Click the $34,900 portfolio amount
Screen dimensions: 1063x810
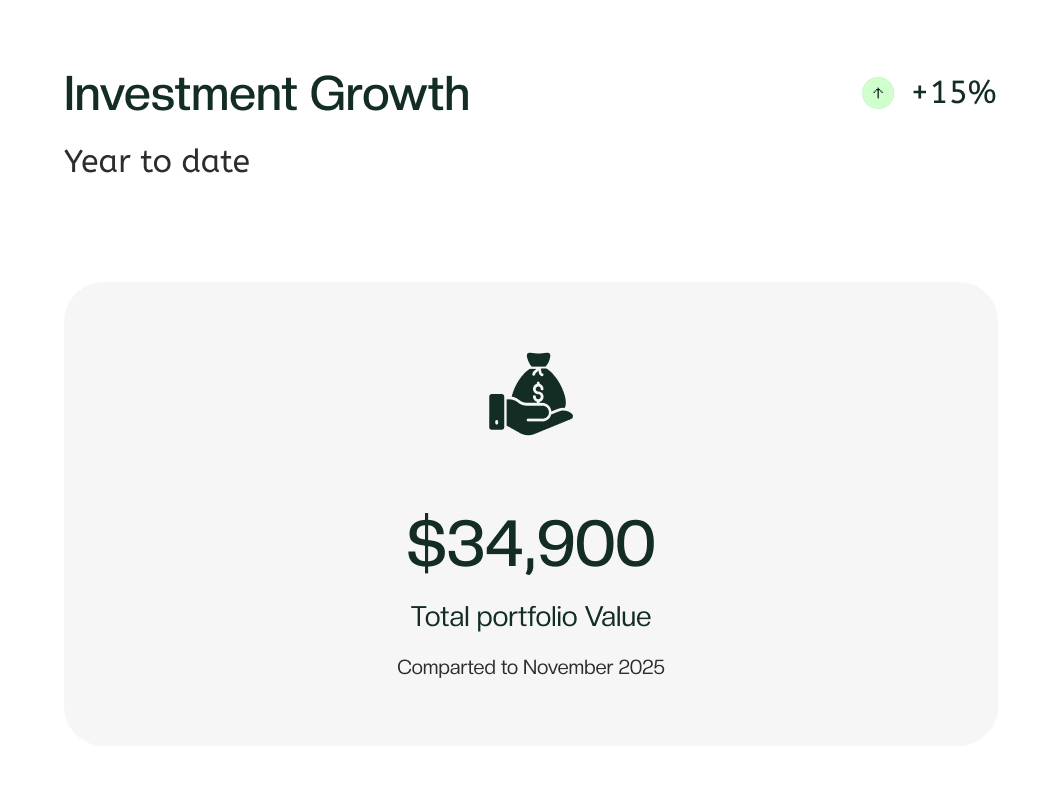[x=531, y=543]
